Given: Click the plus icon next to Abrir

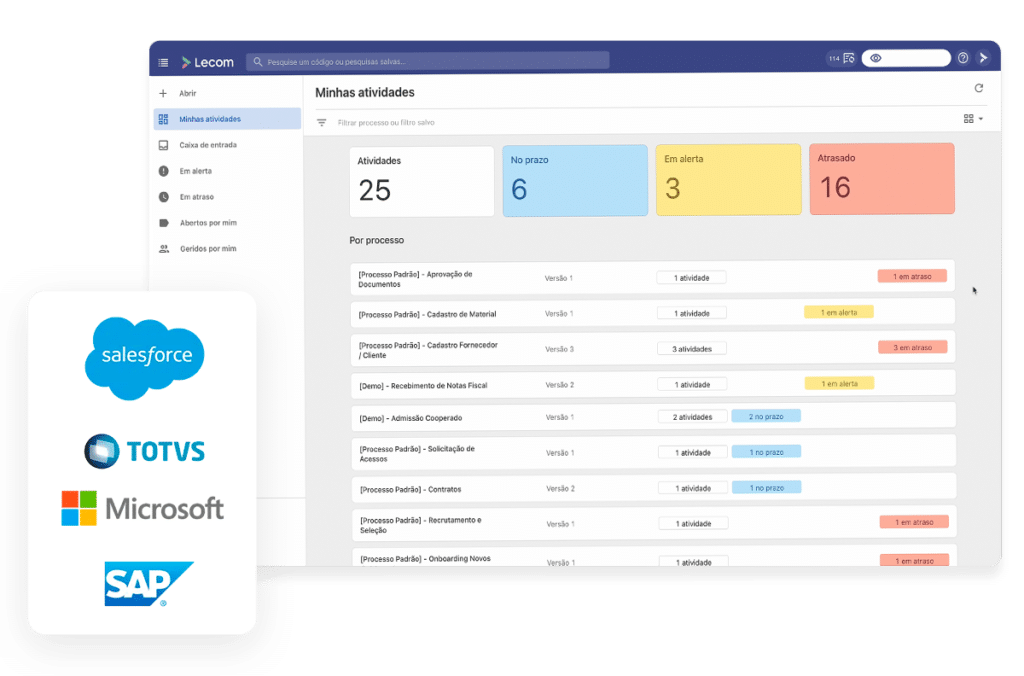Looking at the screenshot, I should (x=163, y=93).
